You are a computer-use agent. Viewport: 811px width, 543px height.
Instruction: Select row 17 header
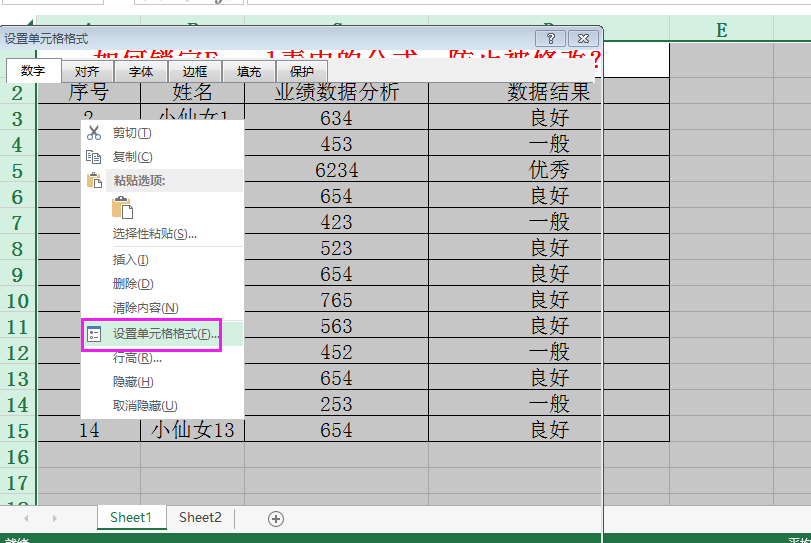click(18, 482)
